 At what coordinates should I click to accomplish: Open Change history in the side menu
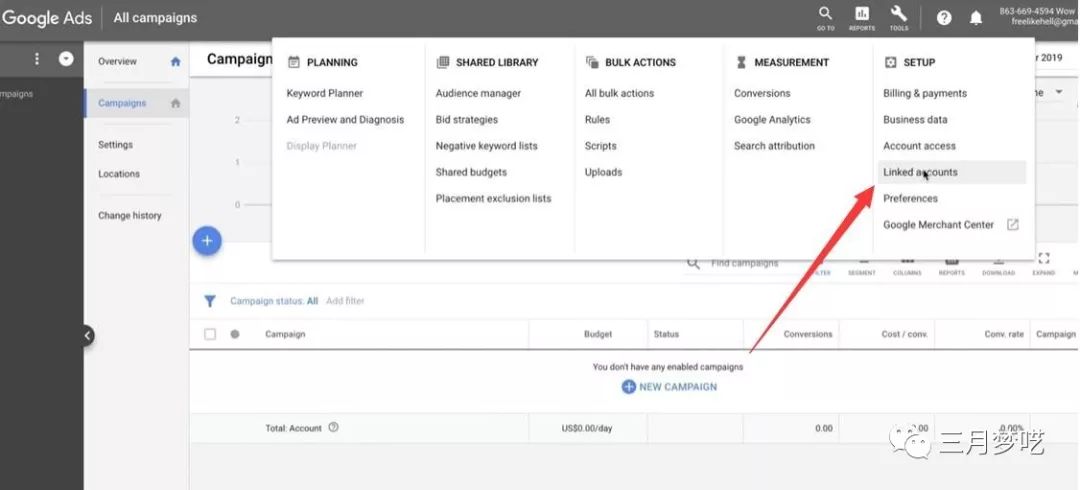(x=129, y=216)
